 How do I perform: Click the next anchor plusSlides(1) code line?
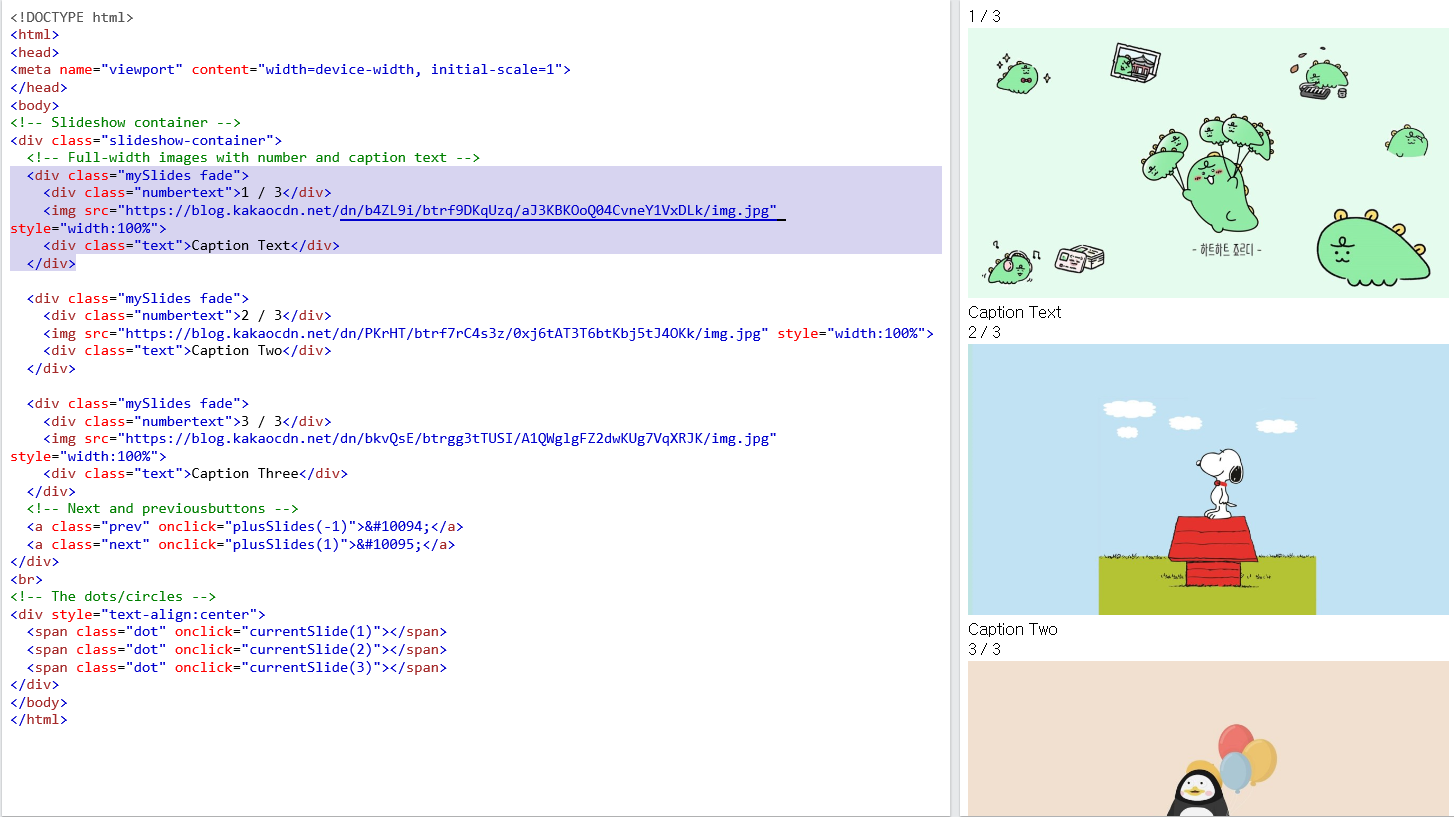coord(241,544)
